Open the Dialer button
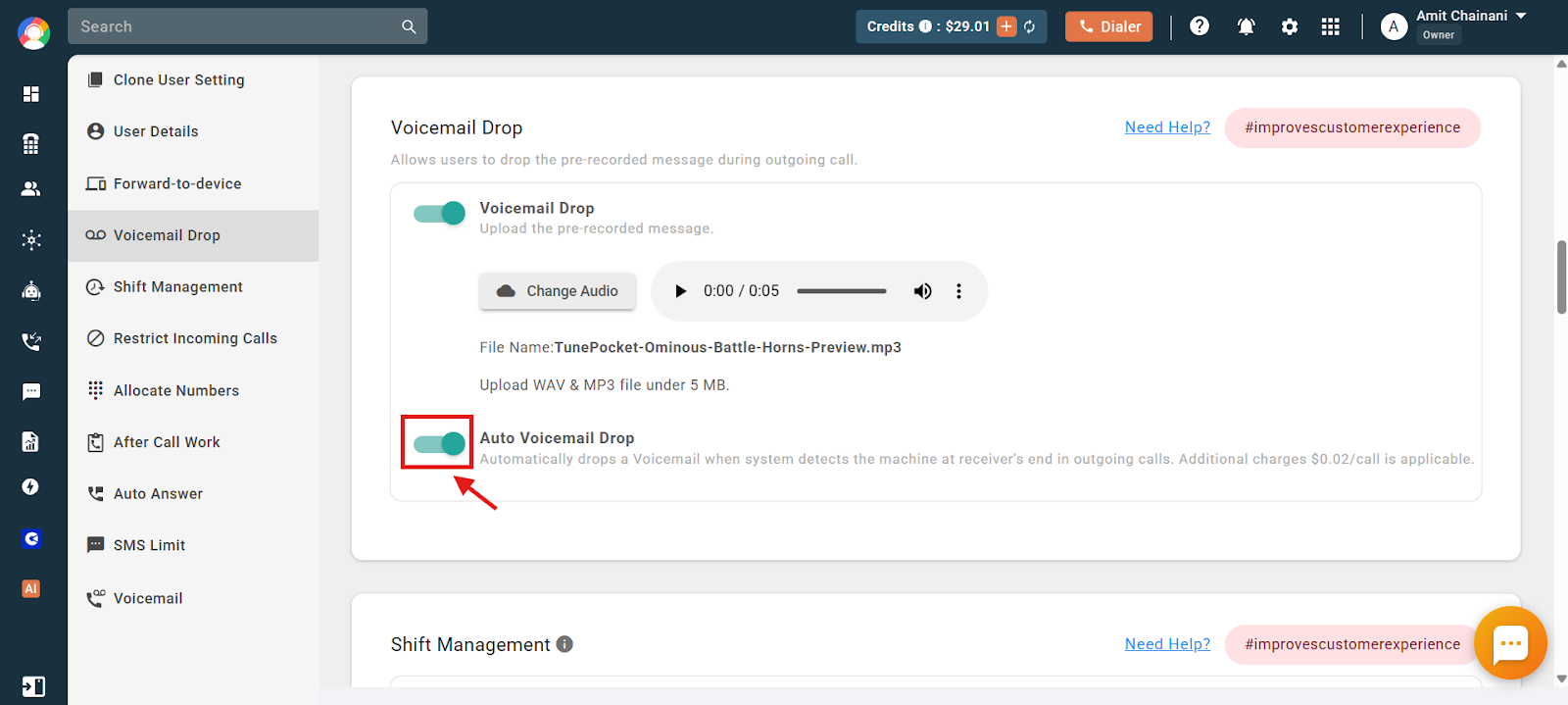The image size is (1568, 705). click(1108, 26)
